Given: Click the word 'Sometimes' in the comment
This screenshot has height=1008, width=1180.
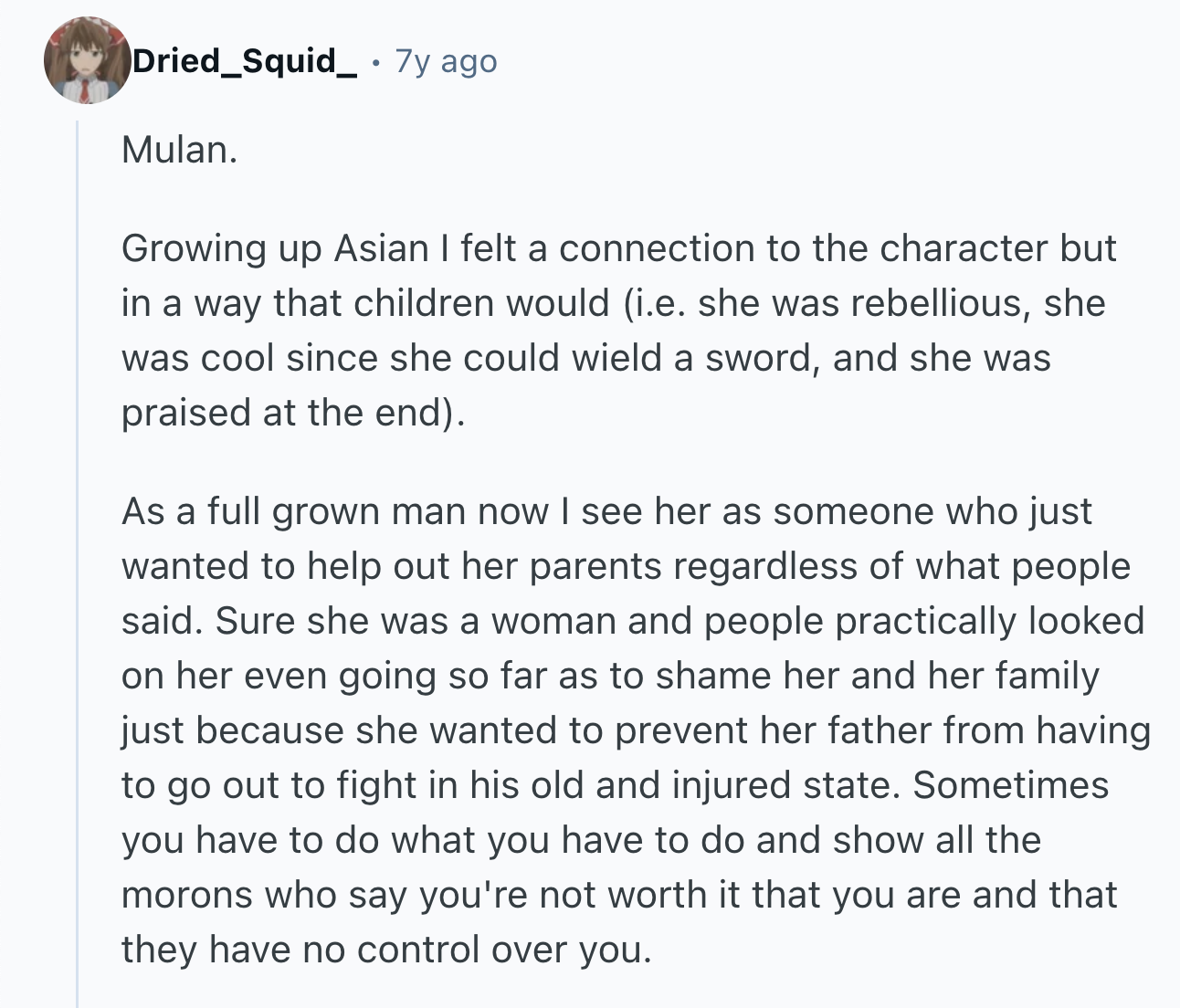Looking at the screenshot, I should pyautogui.click(x=1011, y=785).
